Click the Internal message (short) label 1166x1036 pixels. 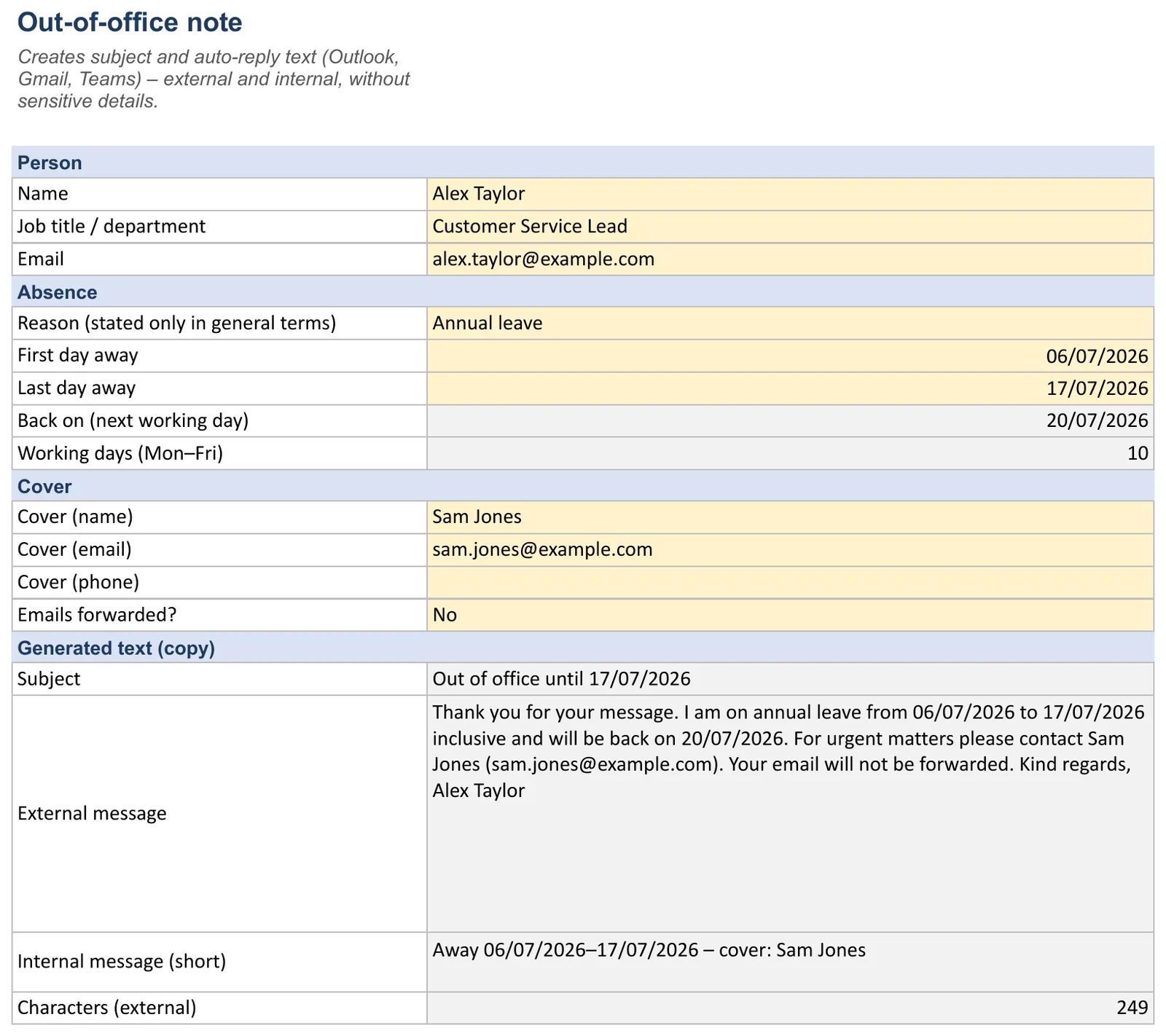122,962
